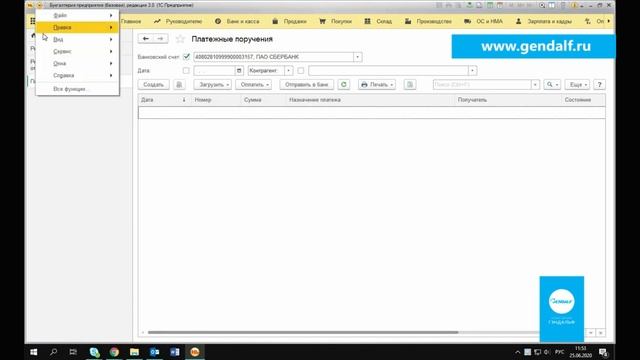The image size is (640, 360).
Task: Open Руководителю section chart icon
Action: pos(157,21)
